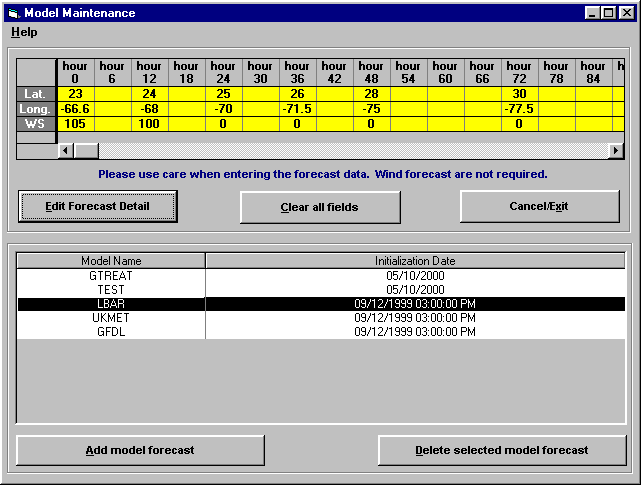
Task: Click the horizontal scrollbar thumb
Action: pyautogui.click(x=86, y=150)
